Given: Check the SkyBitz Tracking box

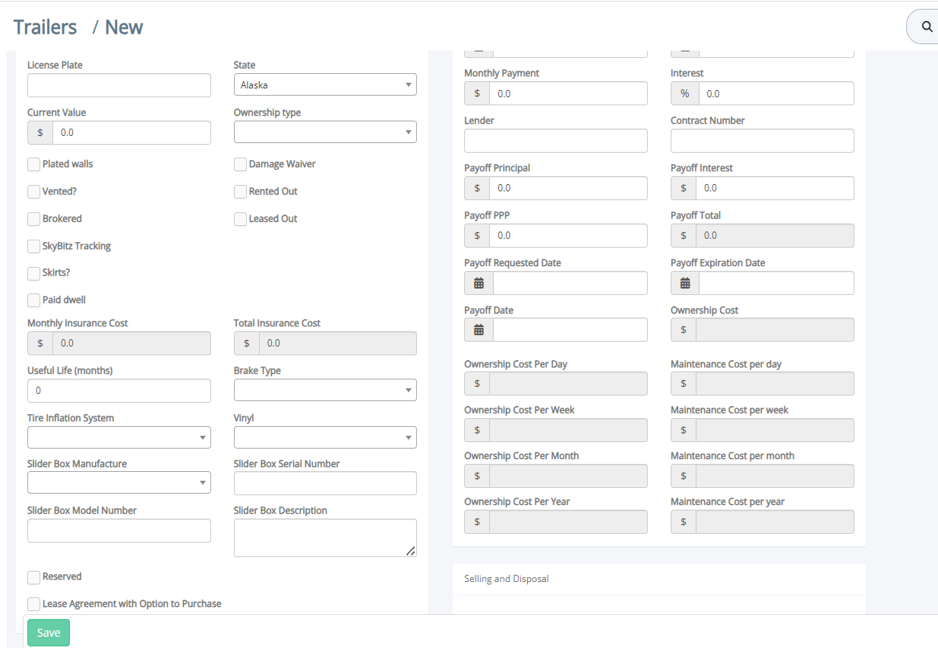Looking at the screenshot, I should [34, 246].
